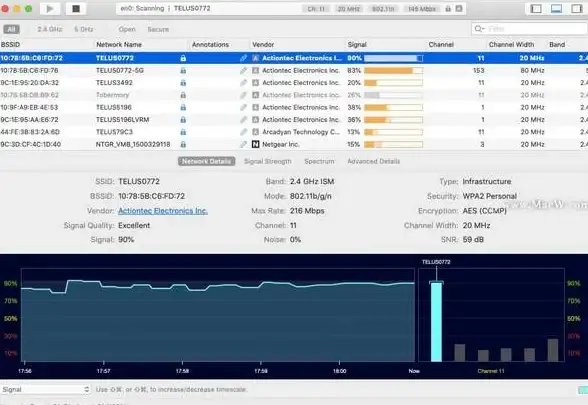Click lock icon on TELUS5196LVRM row
Image resolution: width=588 pixels, height=405 pixels.
[183, 120]
